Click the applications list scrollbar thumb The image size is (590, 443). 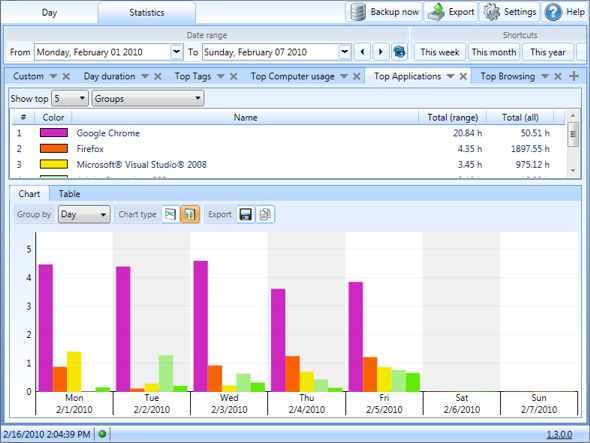(573, 134)
